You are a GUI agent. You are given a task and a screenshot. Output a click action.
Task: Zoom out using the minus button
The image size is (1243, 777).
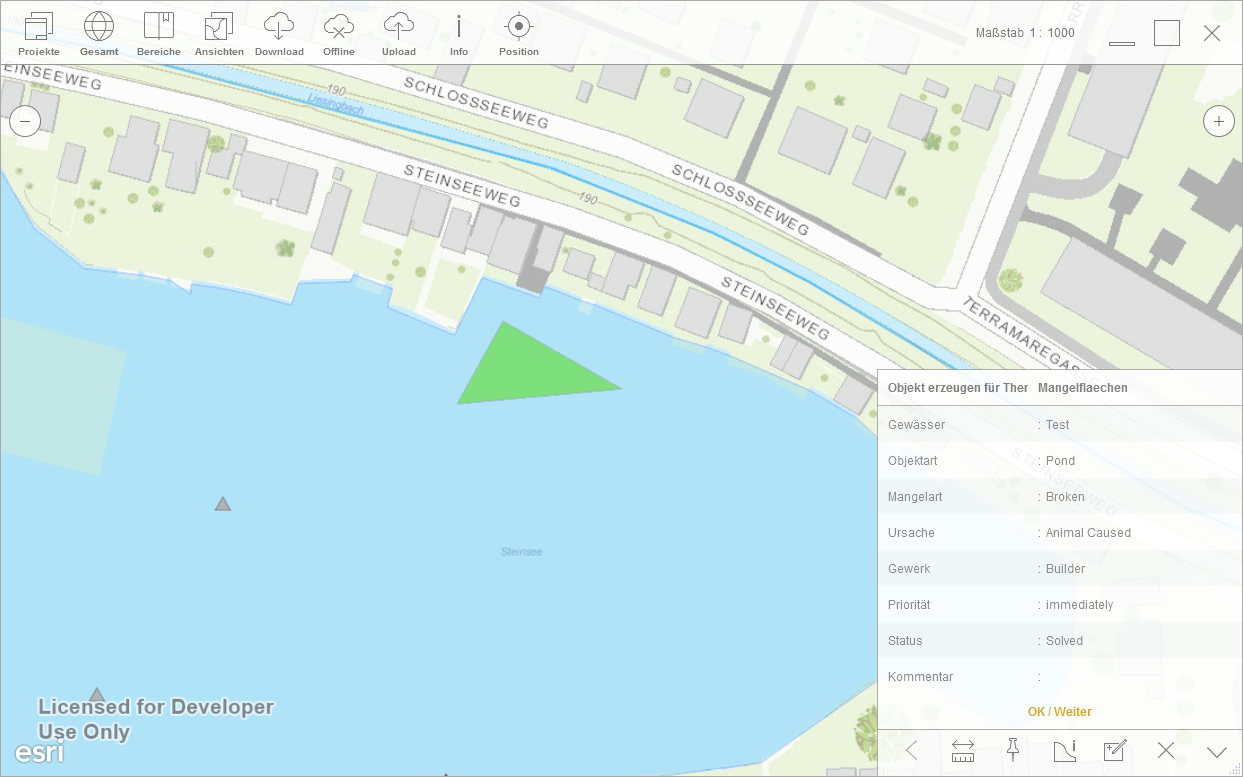click(x=25, y=122)
